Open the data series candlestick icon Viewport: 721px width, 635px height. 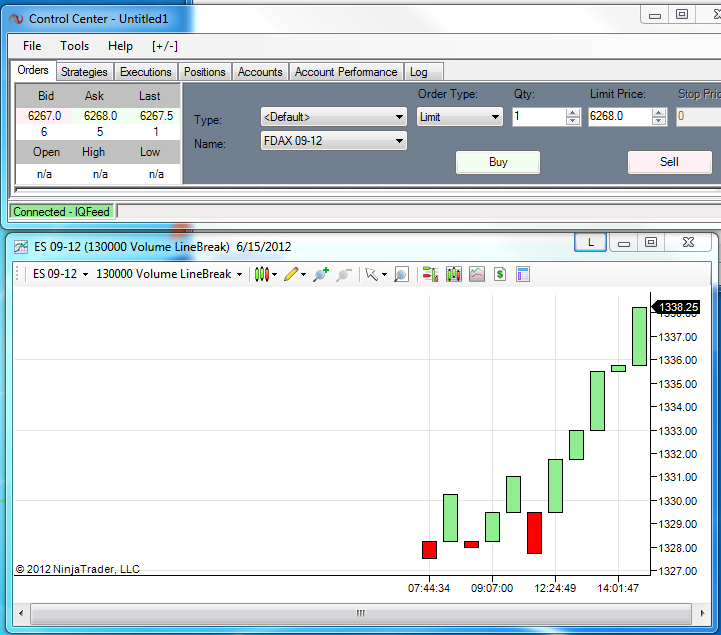454,275
